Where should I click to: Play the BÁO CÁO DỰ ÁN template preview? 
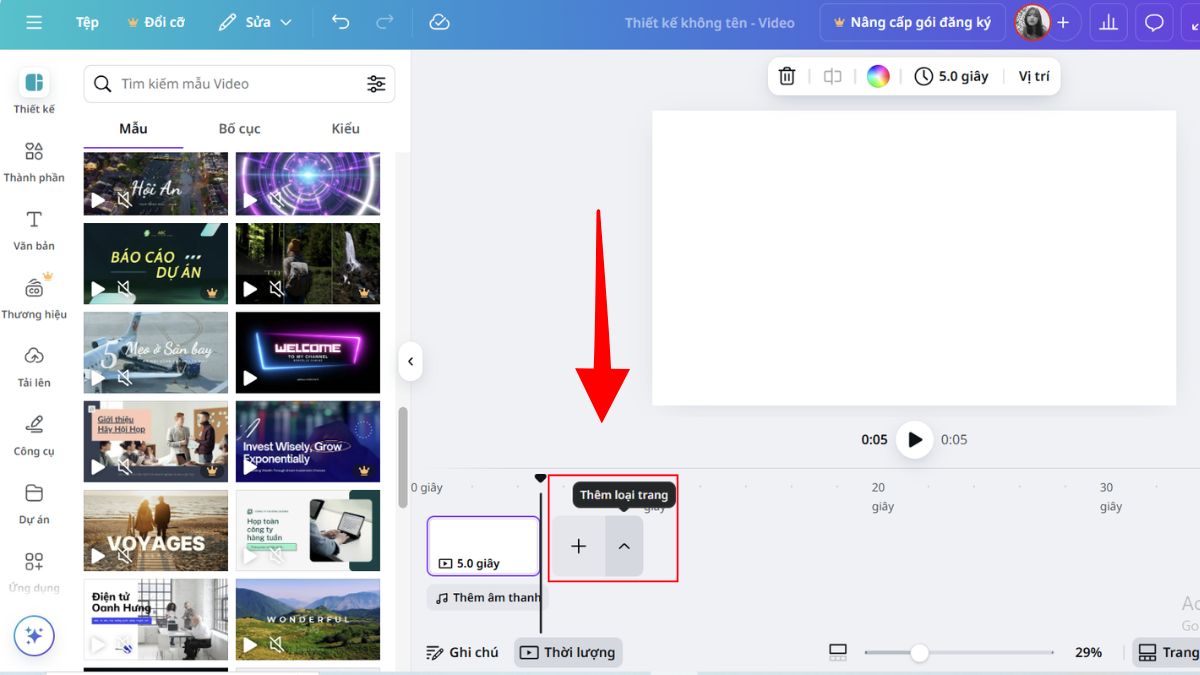pos(98,290)
